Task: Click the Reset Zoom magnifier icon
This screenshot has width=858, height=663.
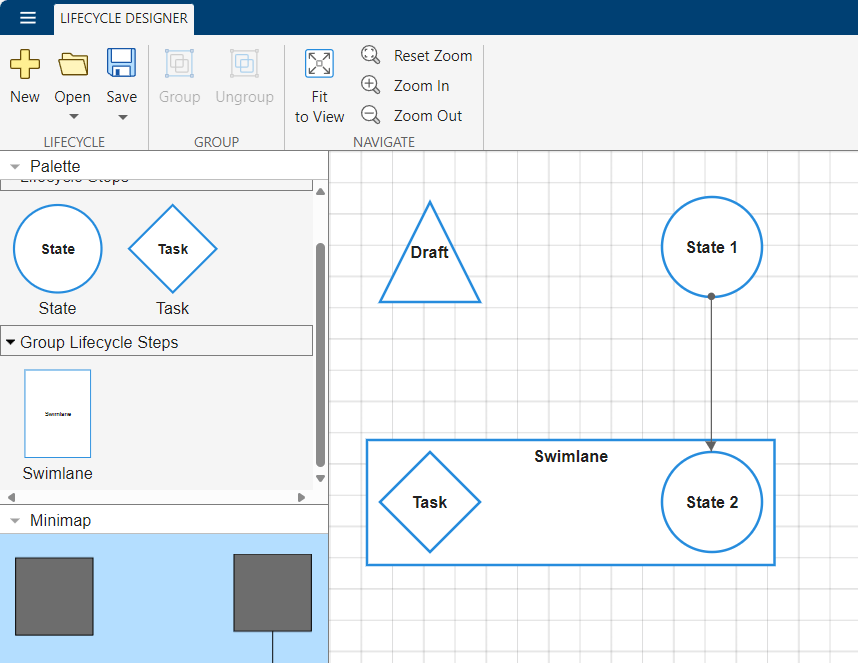Action: [x=370, y=55]
